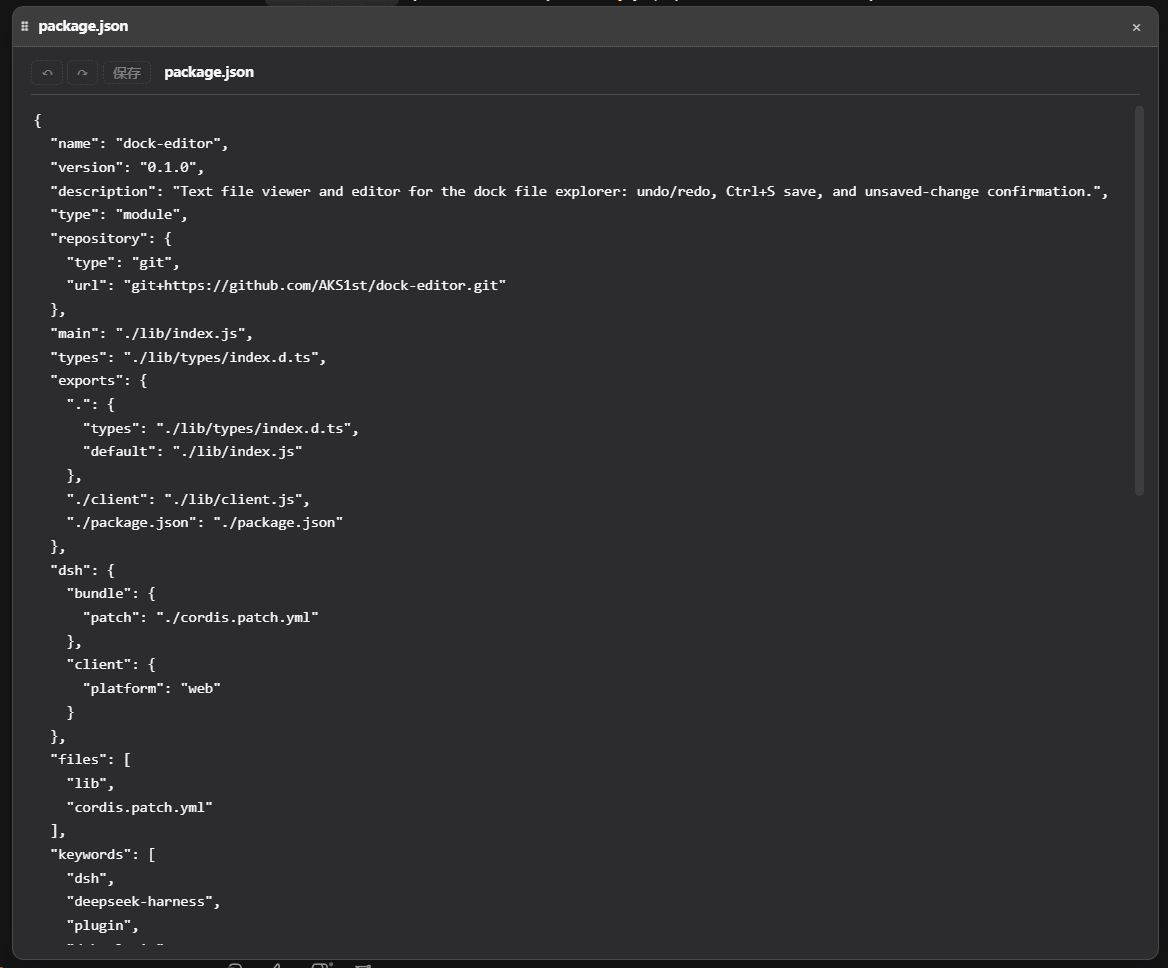Click the GitHub repository URL string
Screen dimensions: 1168x968
314,286
